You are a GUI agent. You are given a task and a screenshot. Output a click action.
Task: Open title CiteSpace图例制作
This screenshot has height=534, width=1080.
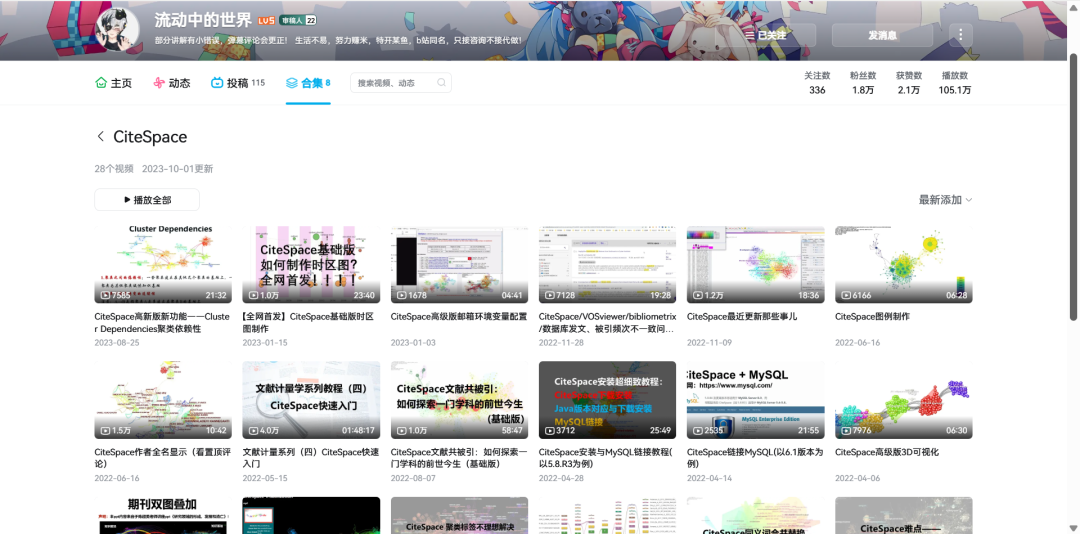872,317
